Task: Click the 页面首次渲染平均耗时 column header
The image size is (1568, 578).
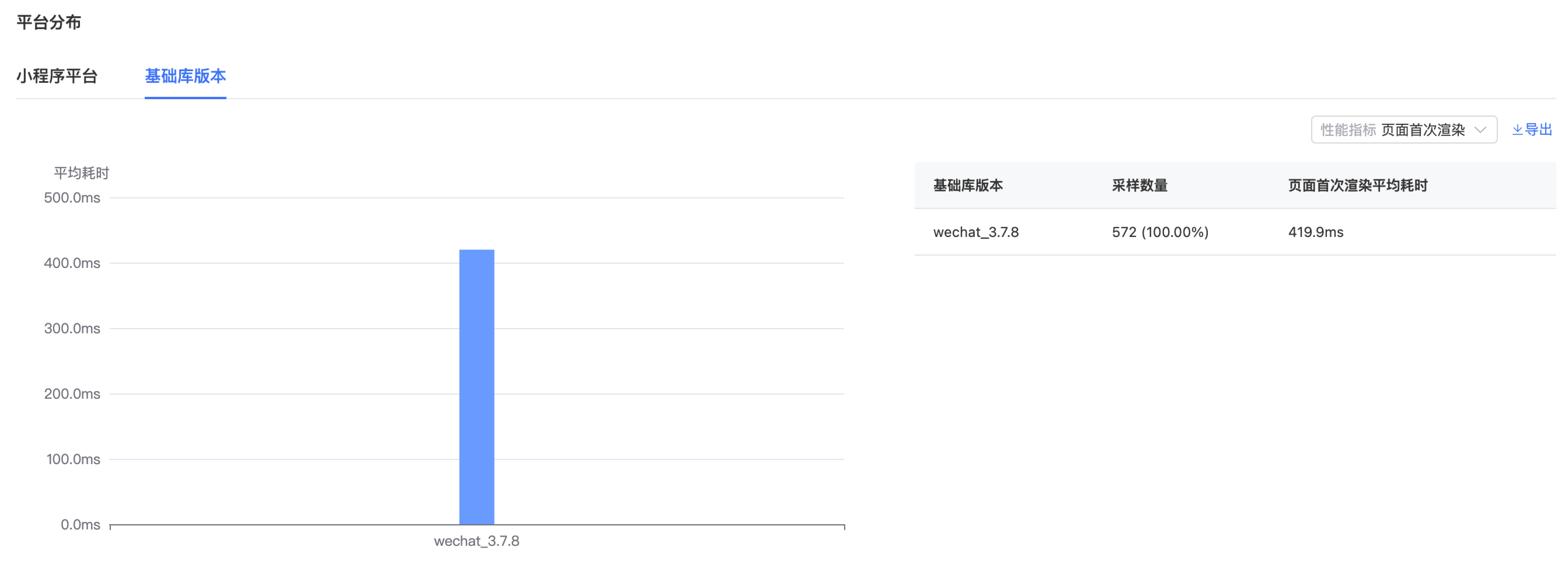Action: pyautogui.click(x=1357, y=185)
